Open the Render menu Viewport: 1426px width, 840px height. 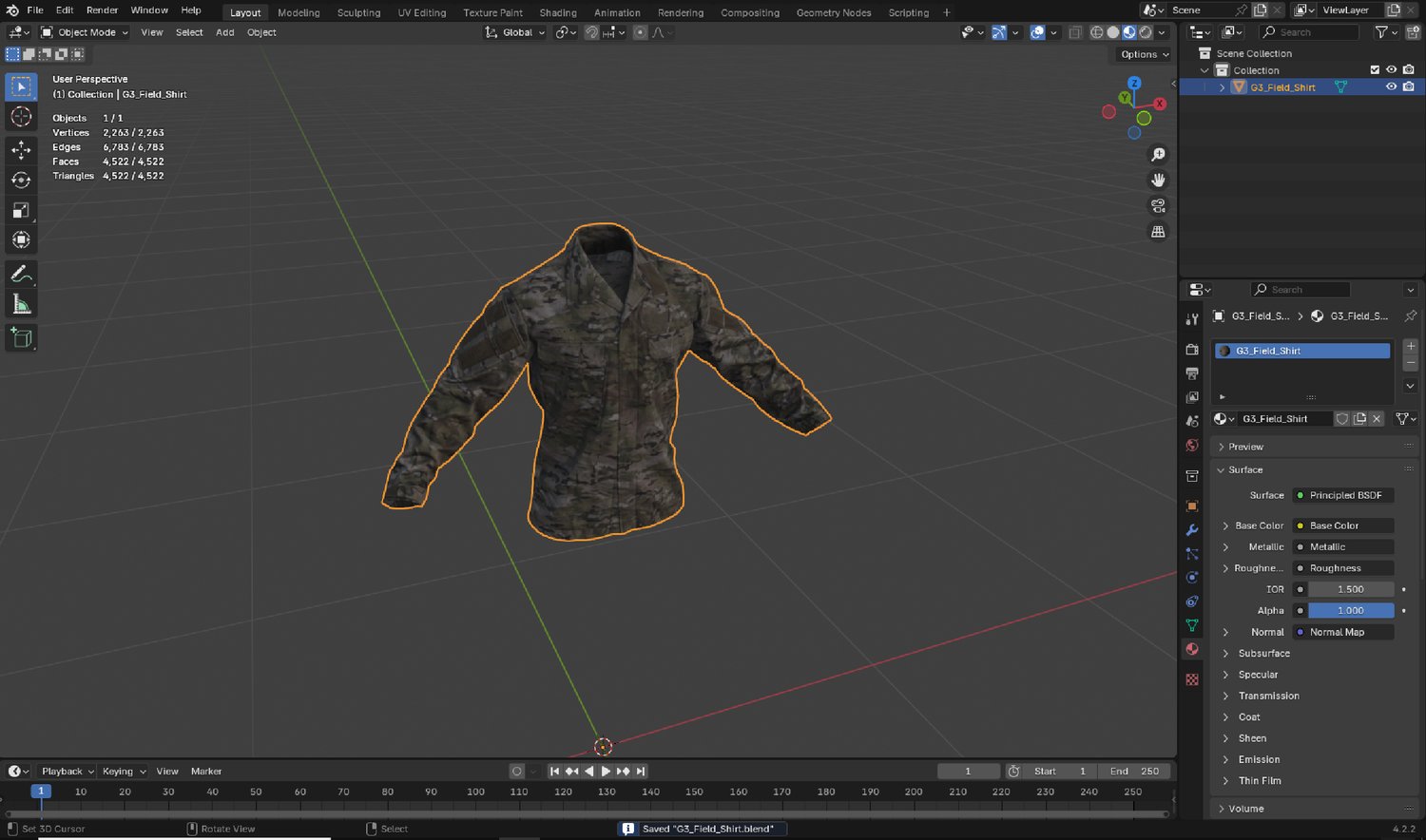pos(102,10)
